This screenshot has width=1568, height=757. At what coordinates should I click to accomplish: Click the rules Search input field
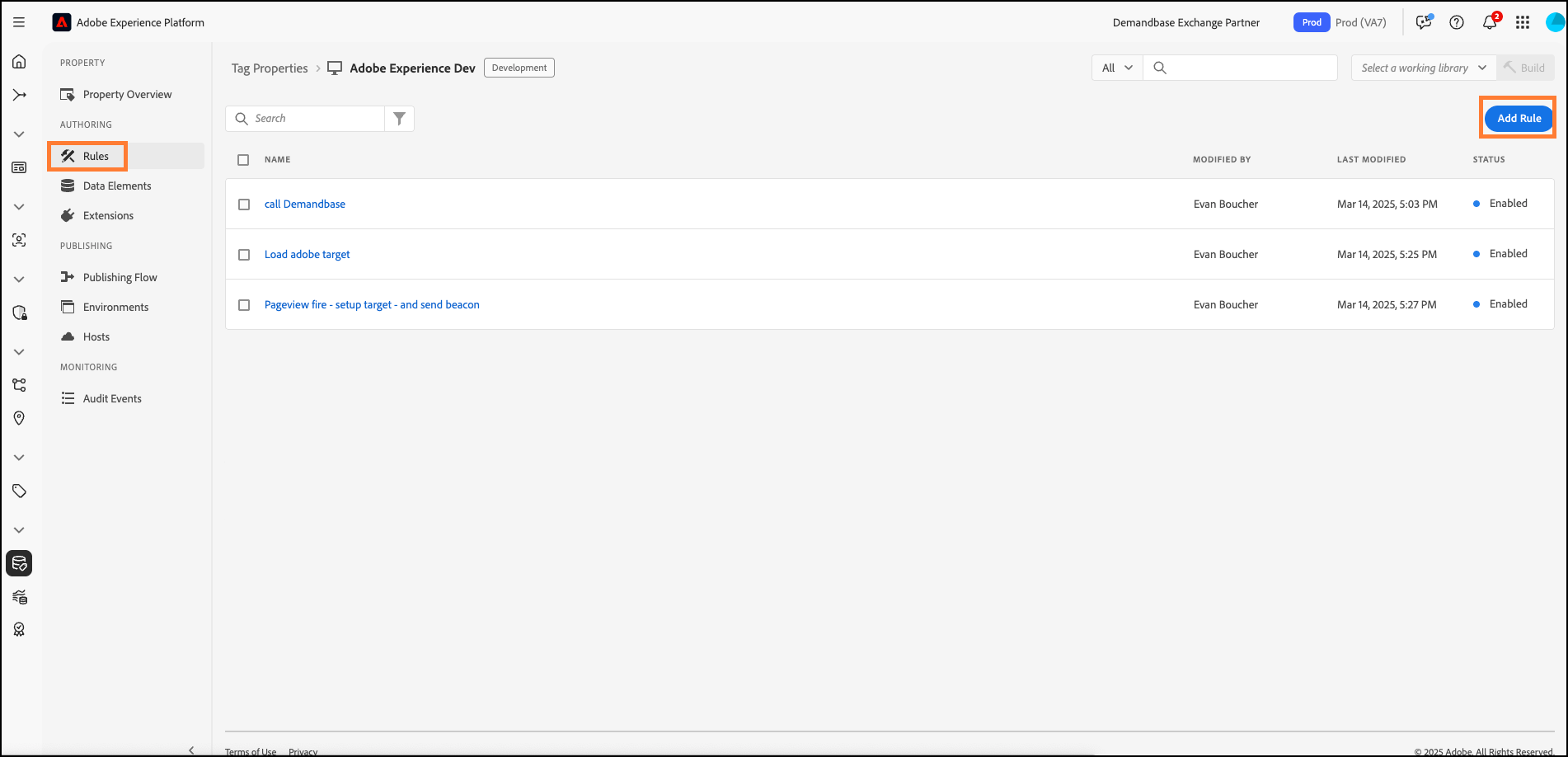pyautogui.click(x=317, y=119)
